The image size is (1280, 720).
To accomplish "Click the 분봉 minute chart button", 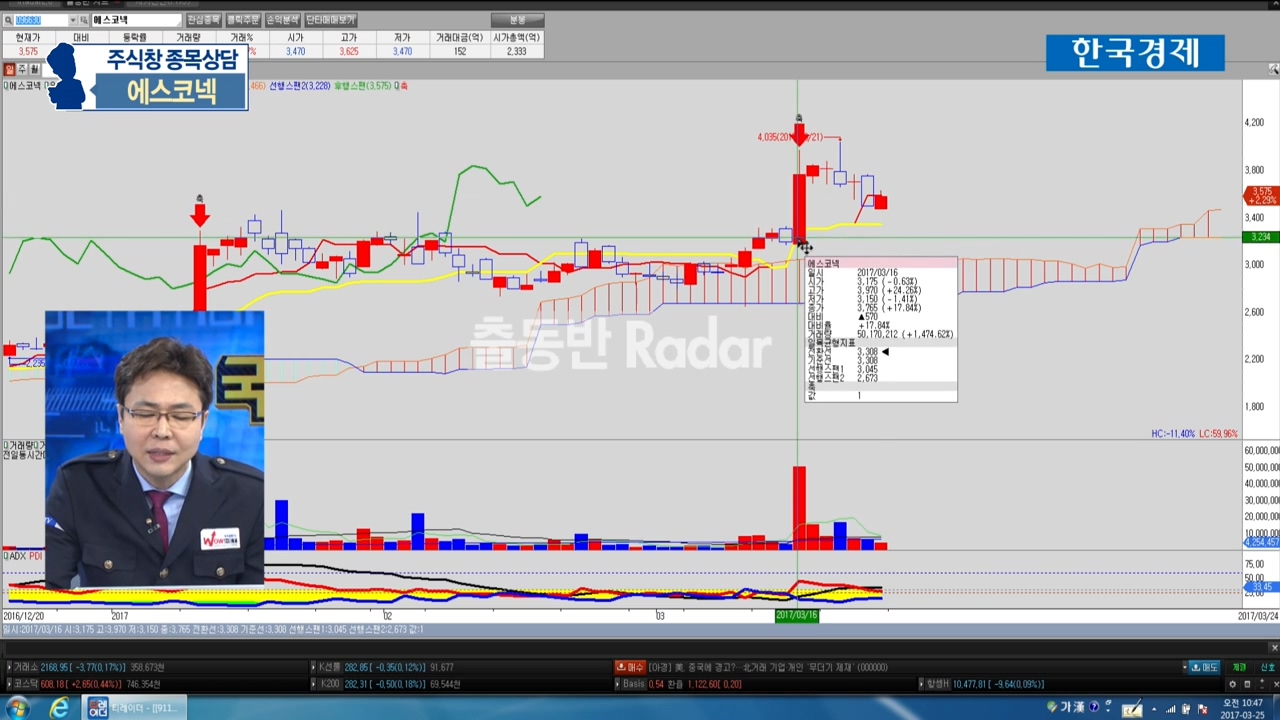I will click(x=517, y=20).
